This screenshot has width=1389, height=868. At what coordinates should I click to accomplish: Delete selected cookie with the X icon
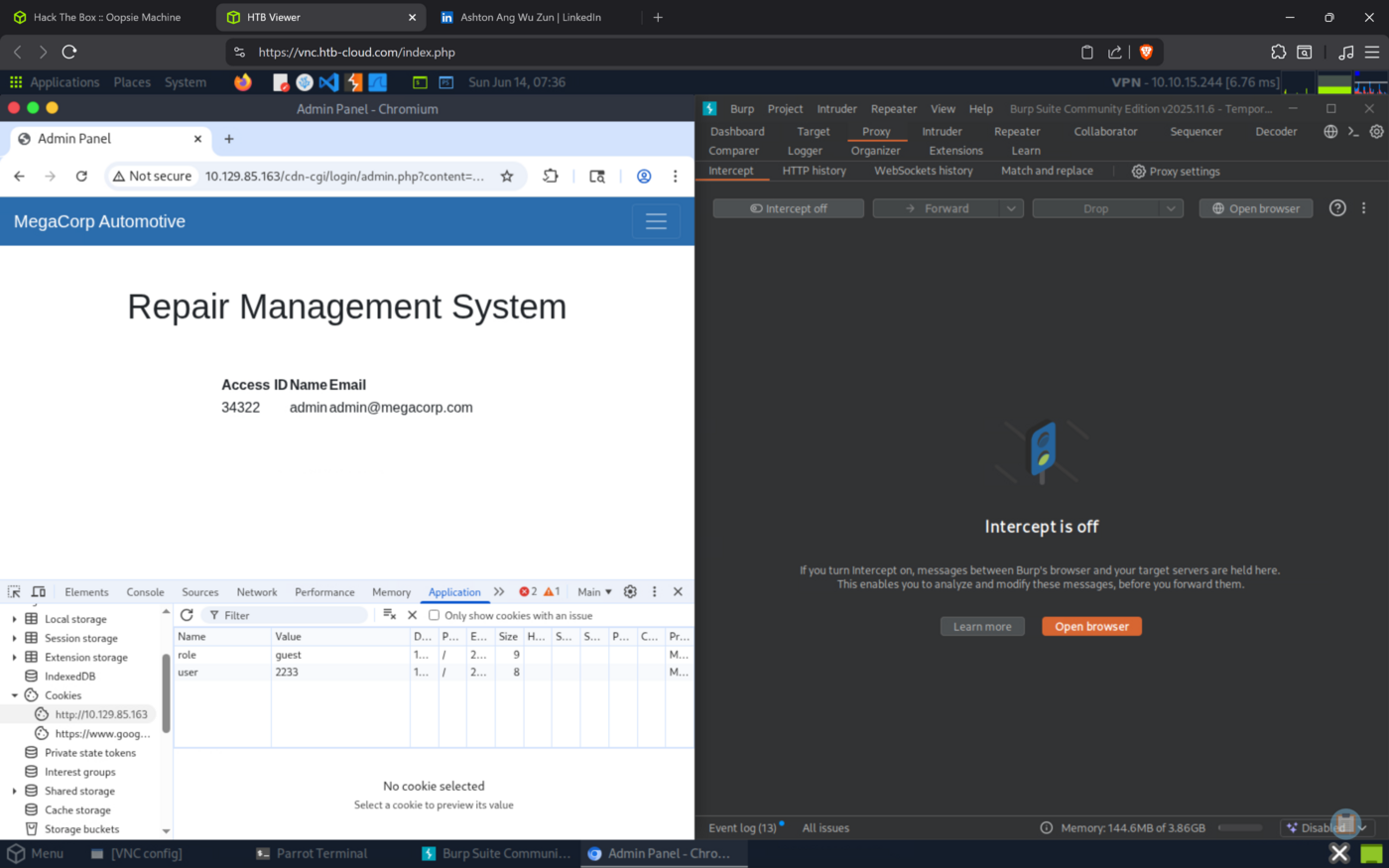413,615
